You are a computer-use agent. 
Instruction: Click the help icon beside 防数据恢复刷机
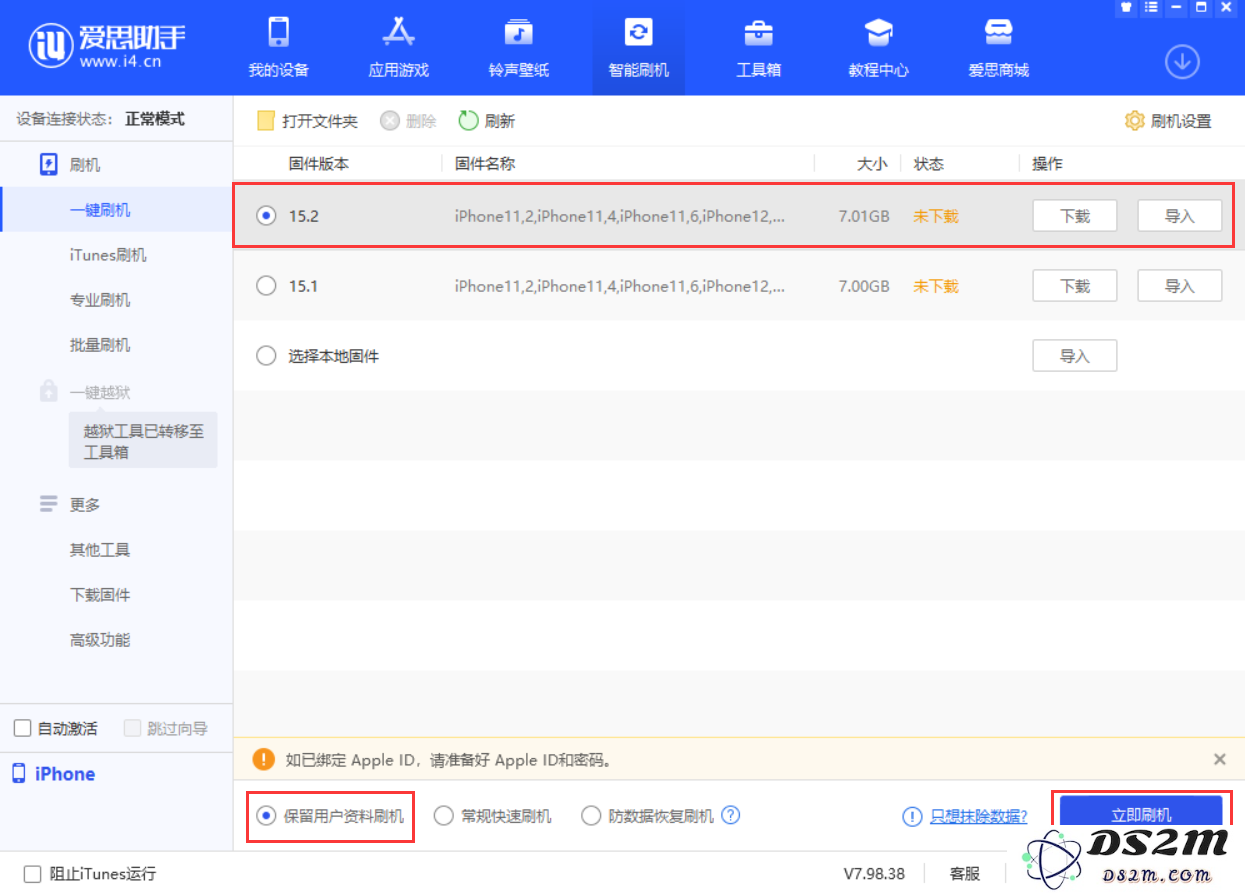click(731, 815)
